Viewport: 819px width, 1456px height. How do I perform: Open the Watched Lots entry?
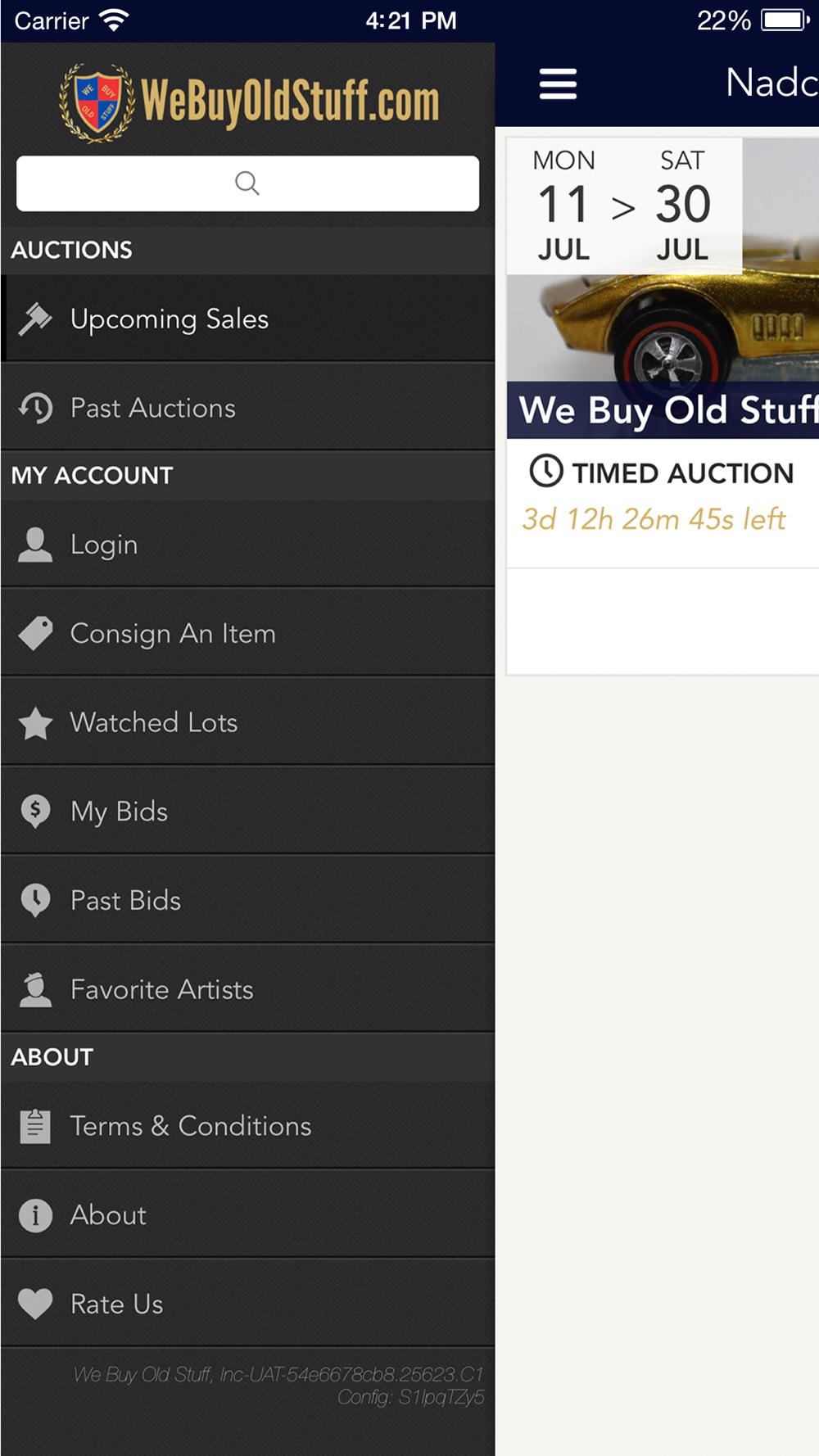(x=154, y=723)
